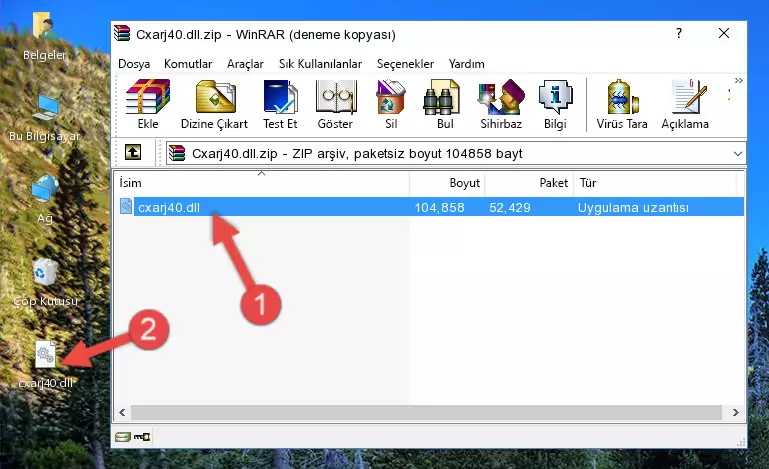
Task: Open the Komutlar menu
Action: (188, 64)
